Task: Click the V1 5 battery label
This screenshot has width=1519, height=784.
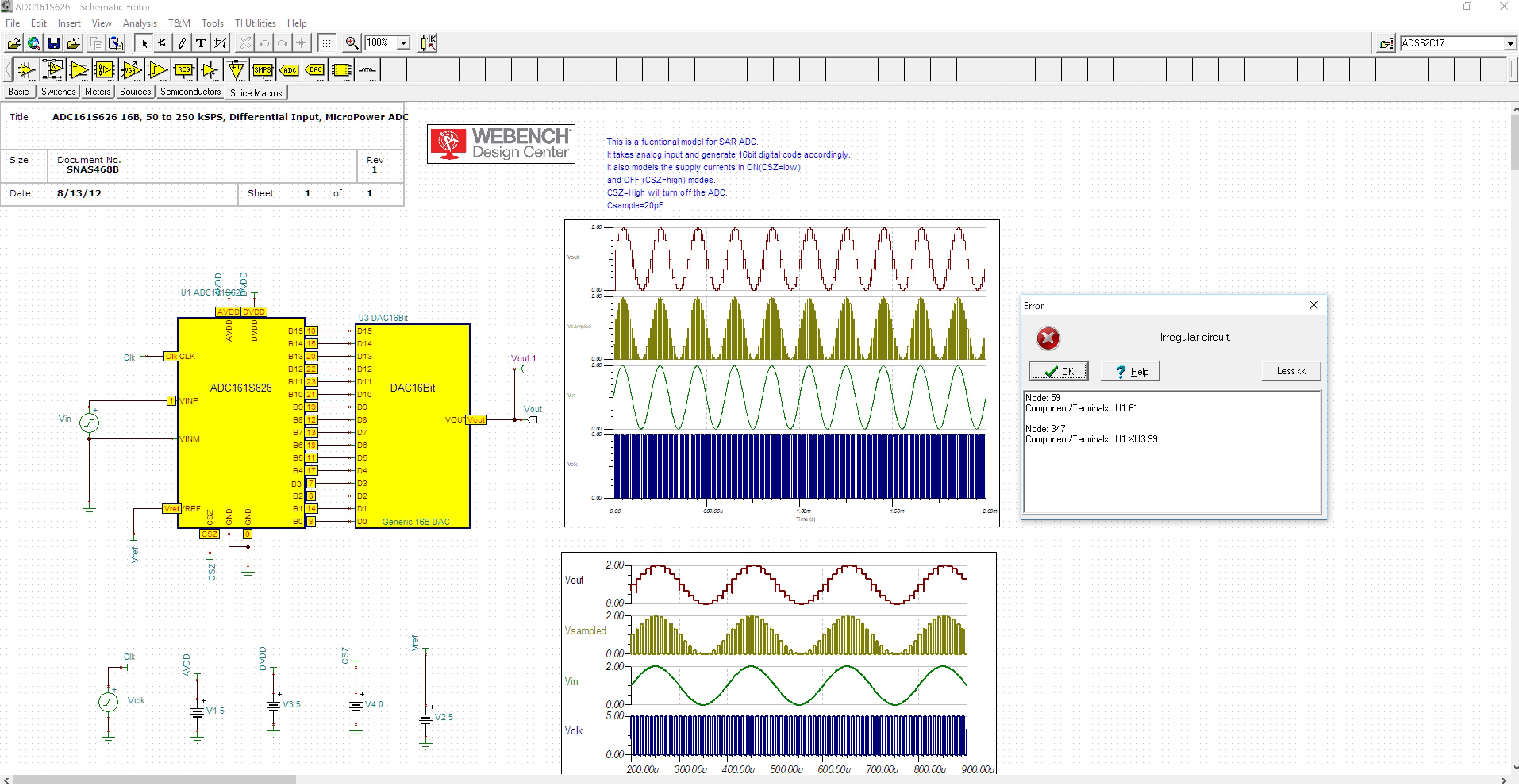Action: 215,711
